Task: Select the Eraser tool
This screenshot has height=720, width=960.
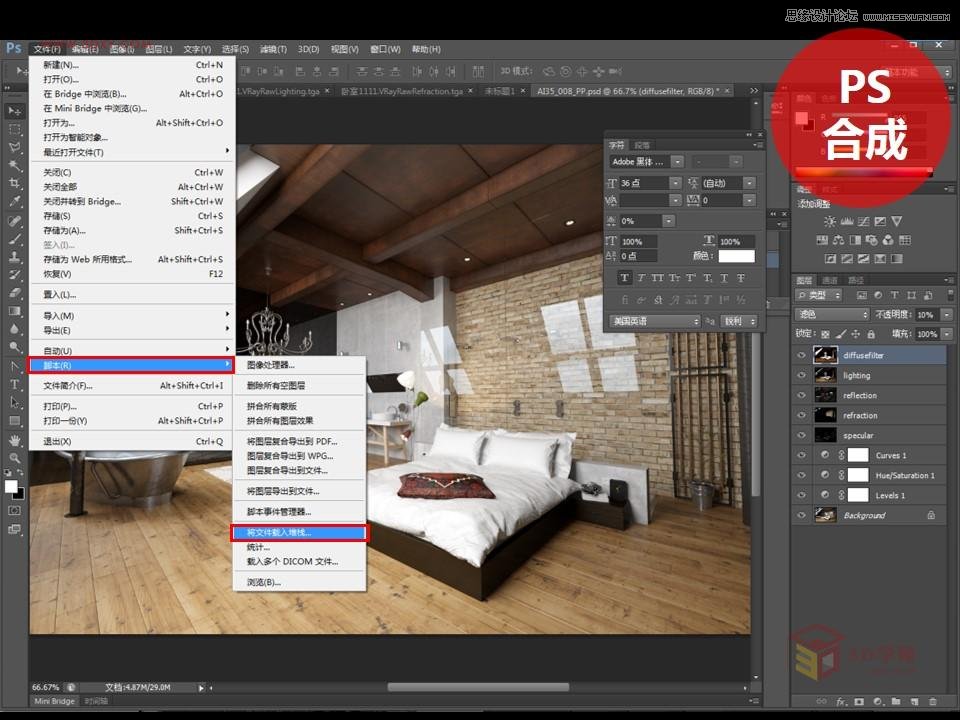Action: coord(15,293)
